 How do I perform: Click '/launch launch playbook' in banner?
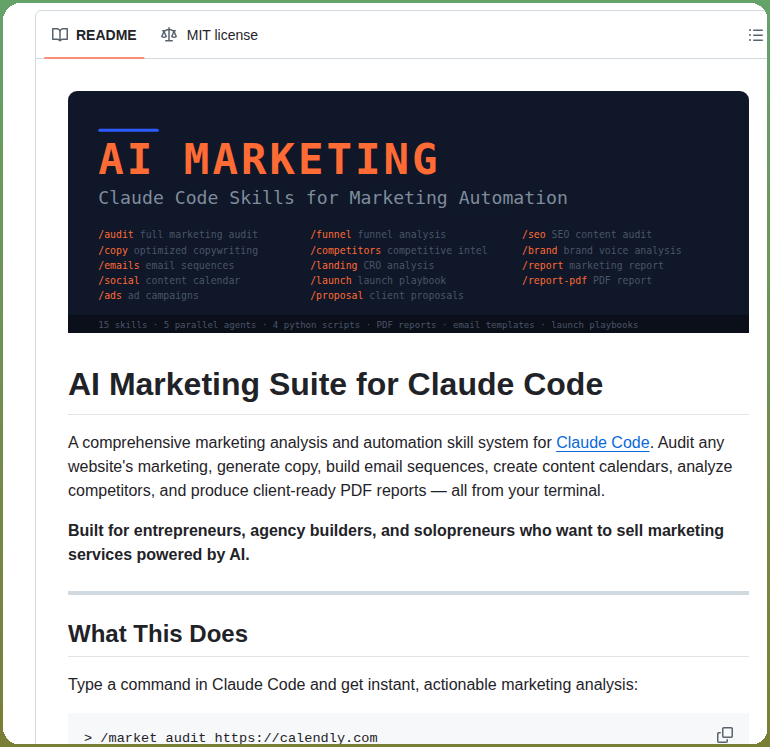[x=378, y=280]
